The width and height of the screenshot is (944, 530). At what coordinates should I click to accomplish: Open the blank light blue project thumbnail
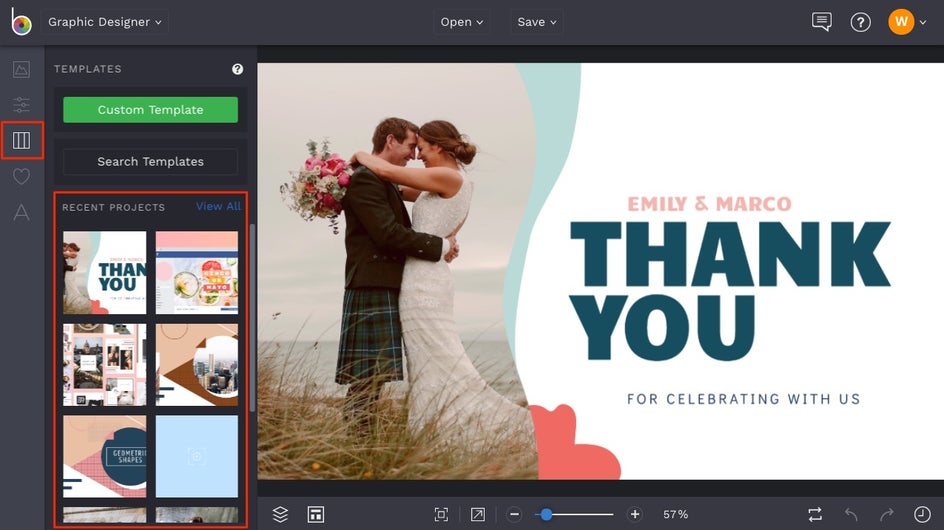click(x=197, y=457)
